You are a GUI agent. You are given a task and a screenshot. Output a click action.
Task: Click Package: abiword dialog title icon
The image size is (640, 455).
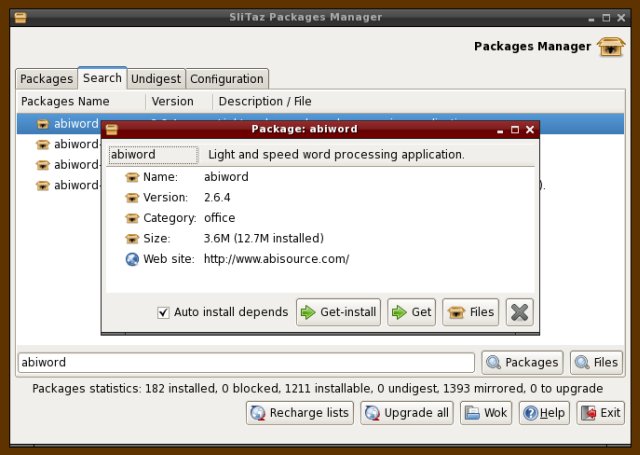point(111,129)
